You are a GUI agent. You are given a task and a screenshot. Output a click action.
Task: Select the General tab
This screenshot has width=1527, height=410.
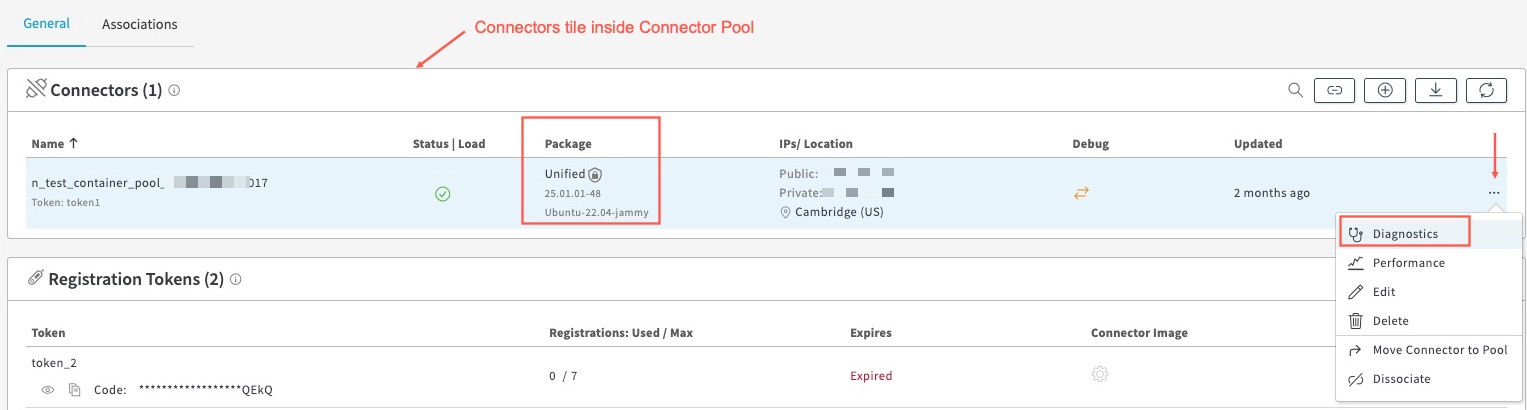(46, 24)
